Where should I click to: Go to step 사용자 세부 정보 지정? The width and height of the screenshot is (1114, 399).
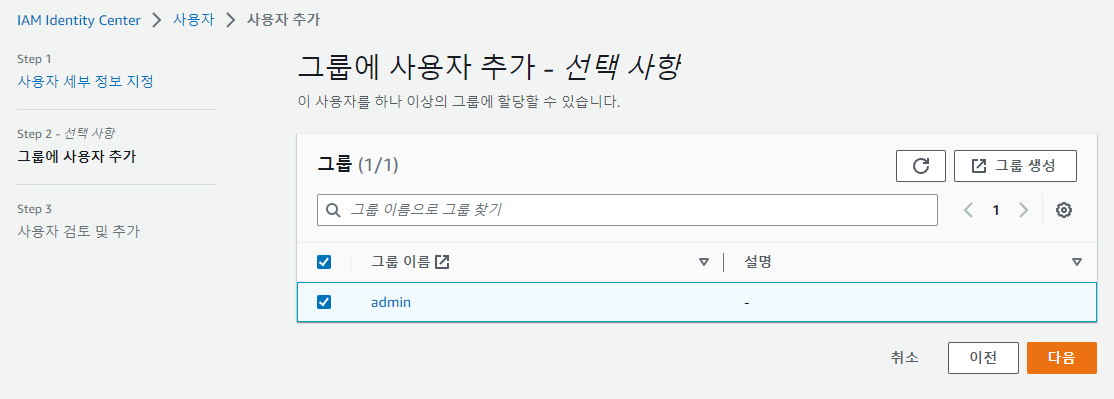pos(85,81)
